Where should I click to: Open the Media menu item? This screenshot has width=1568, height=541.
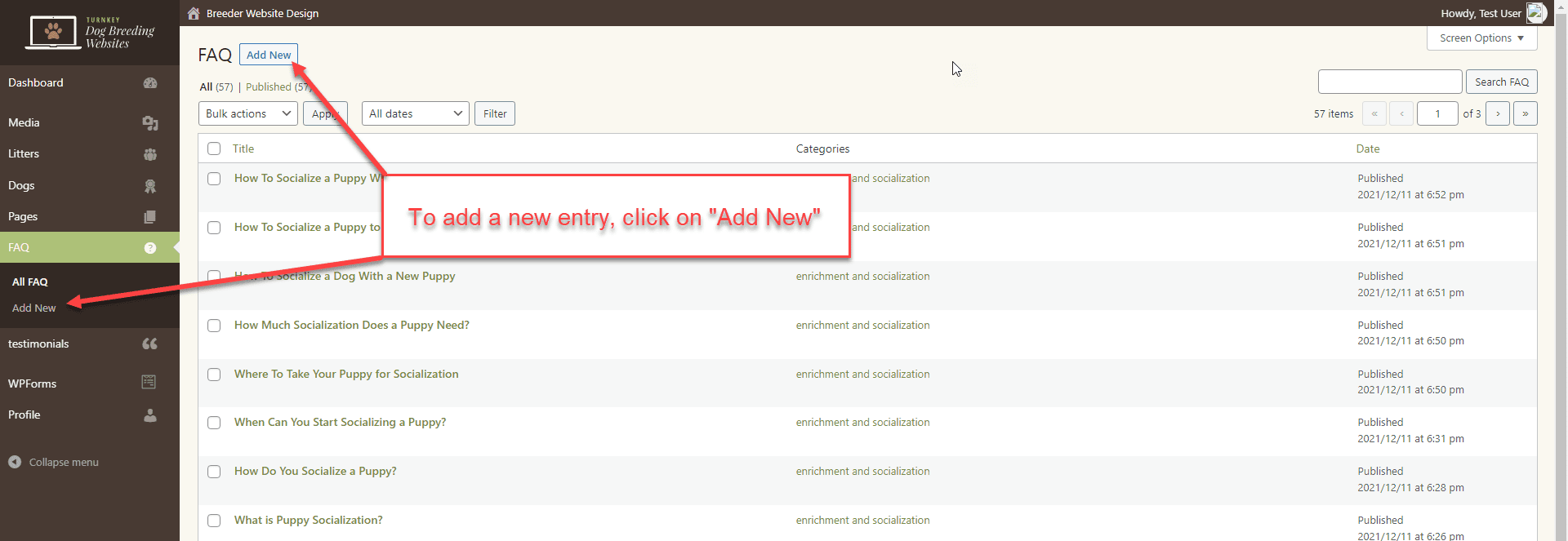90,122
